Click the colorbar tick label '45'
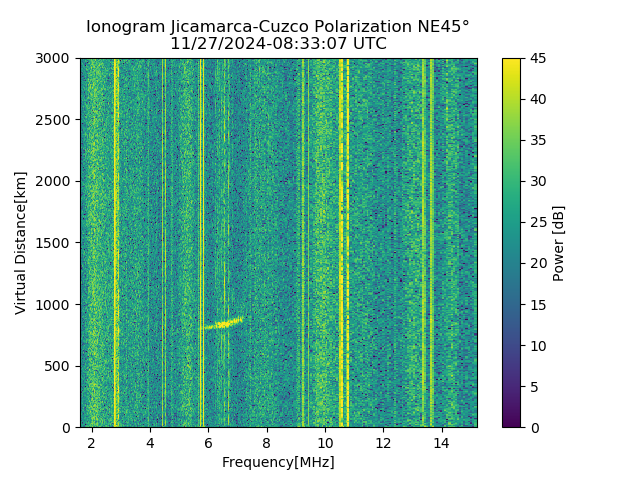 pyautogui.click(x=538, y=58)
